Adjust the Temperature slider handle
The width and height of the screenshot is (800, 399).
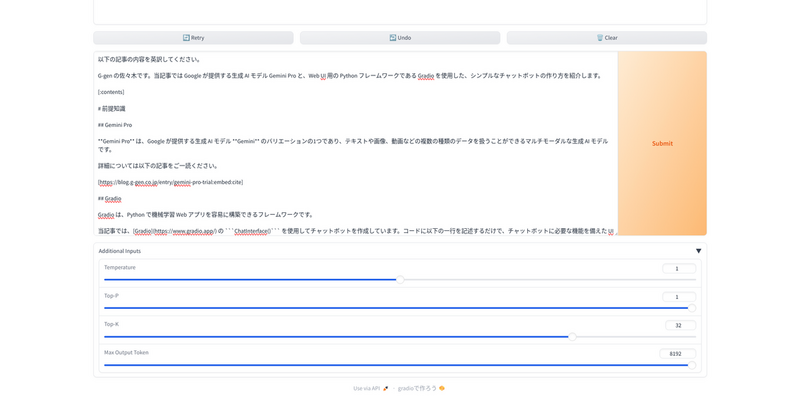pos(401,280)
